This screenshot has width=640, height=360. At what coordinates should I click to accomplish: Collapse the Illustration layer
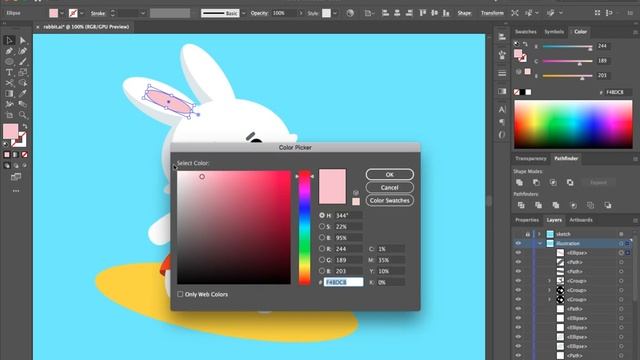pyautogui.click(x=540, y=244)
